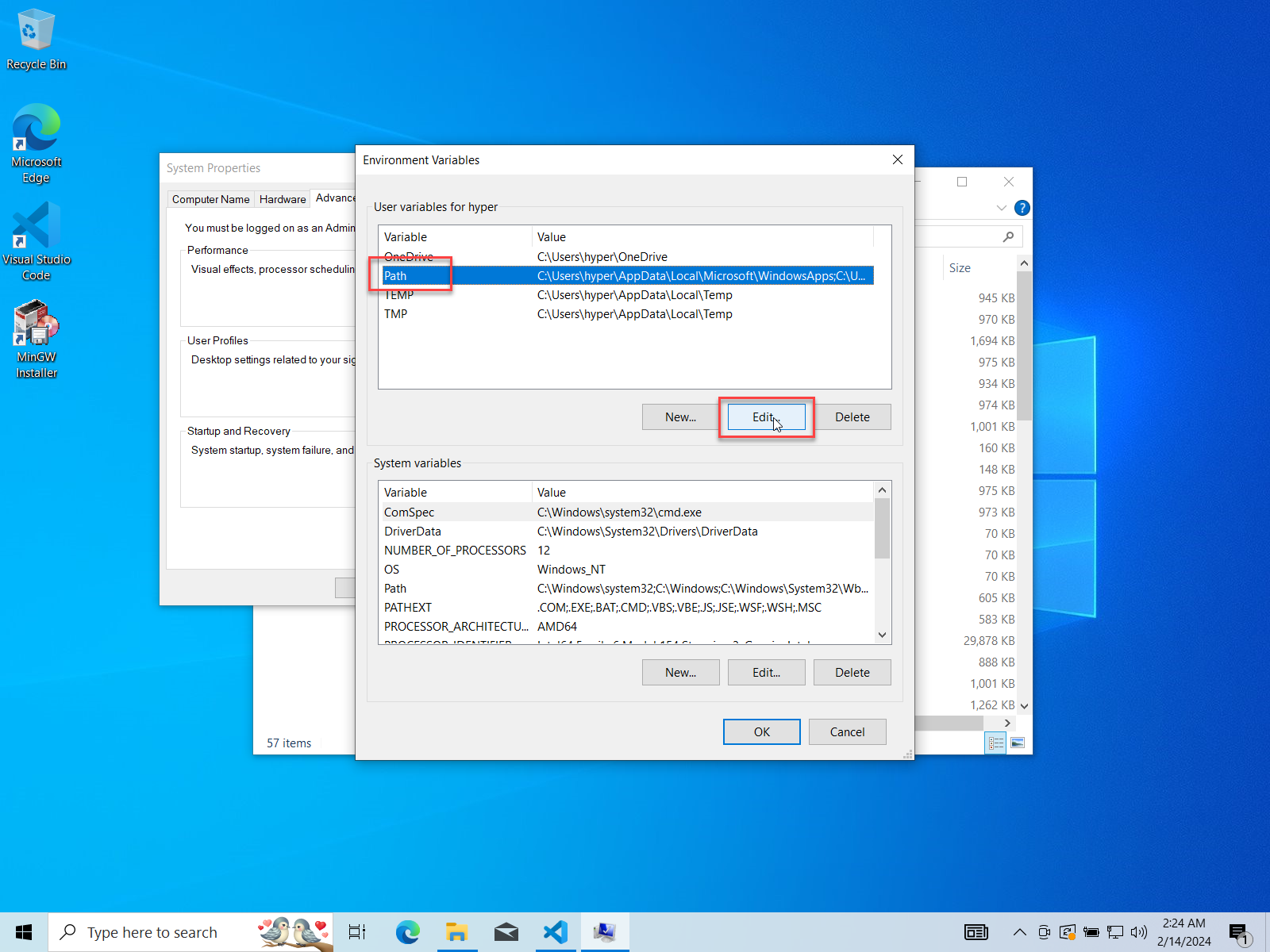Open the Visual Studio Code desktop shortcut

tap(36, 240)
